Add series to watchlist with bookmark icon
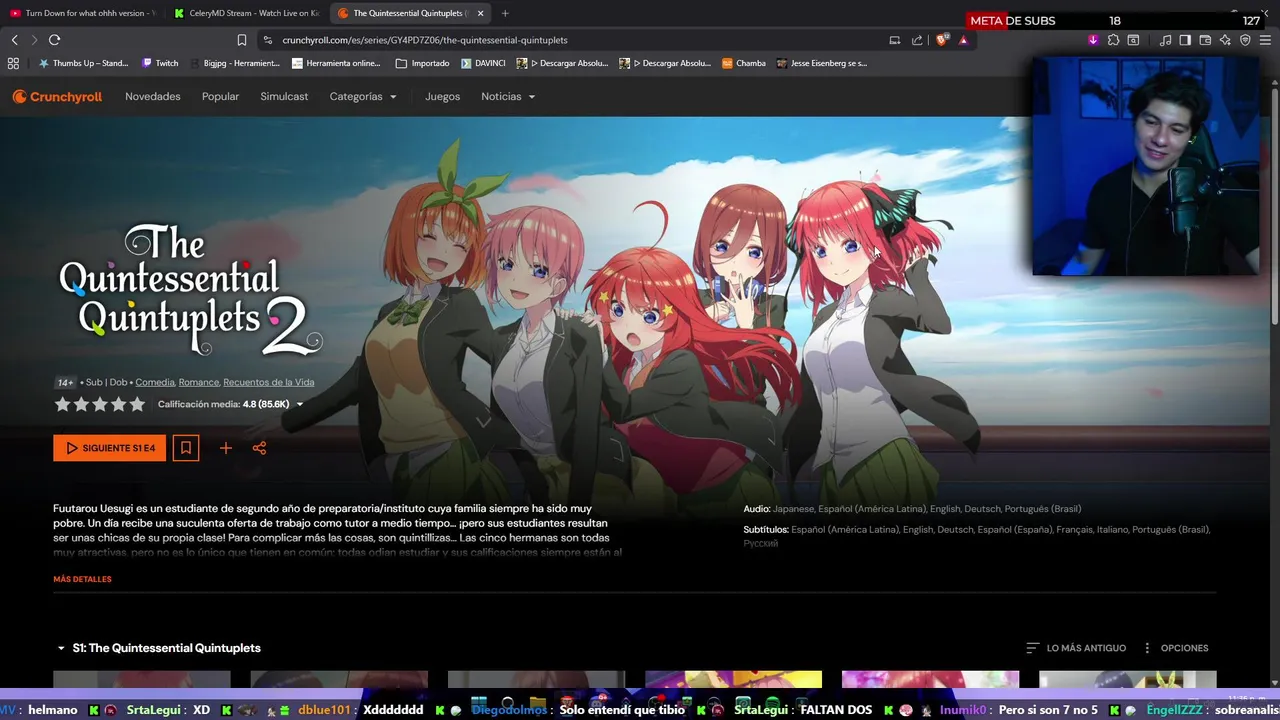Screen dimensions: 1280x720 tap(186, 448)
